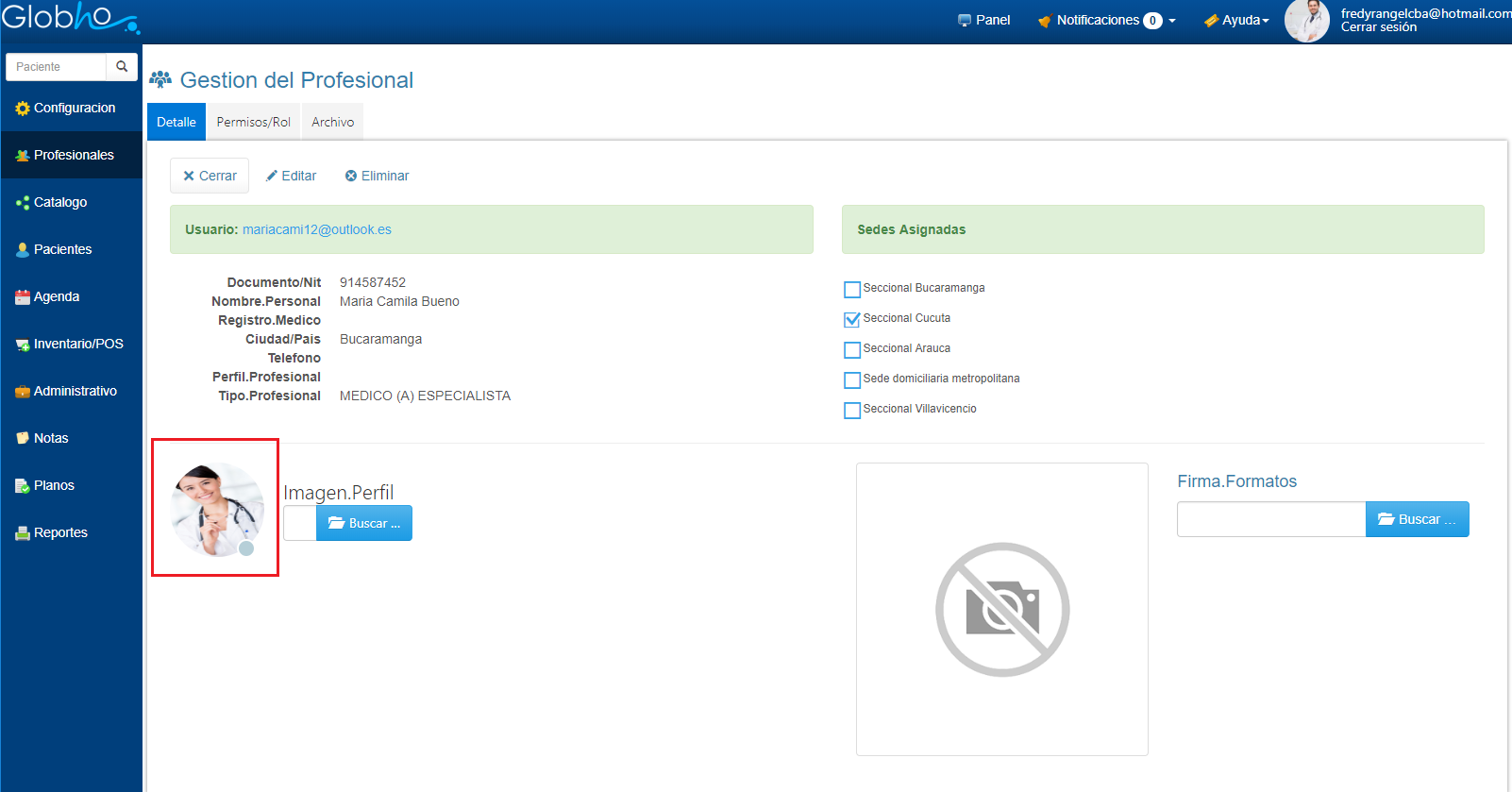Check the Seccional Bucaramanga checkbox
This screenshot has height=792, width=1512.
tap(852, 290)
